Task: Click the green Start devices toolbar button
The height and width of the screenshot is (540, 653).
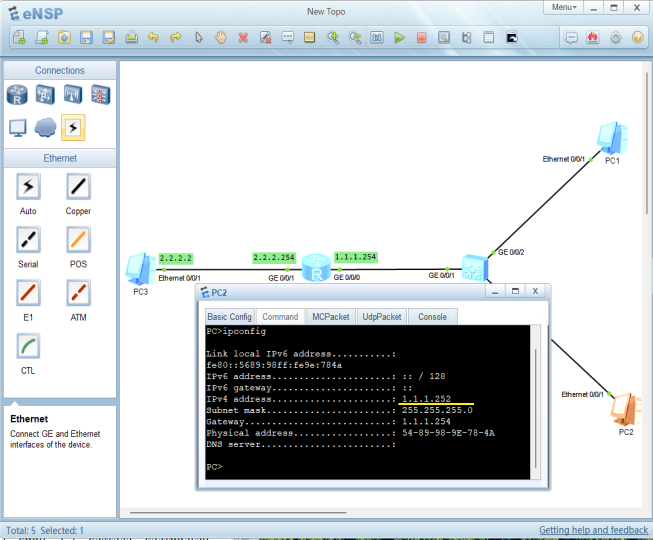Action: click(x=399, y=38)
